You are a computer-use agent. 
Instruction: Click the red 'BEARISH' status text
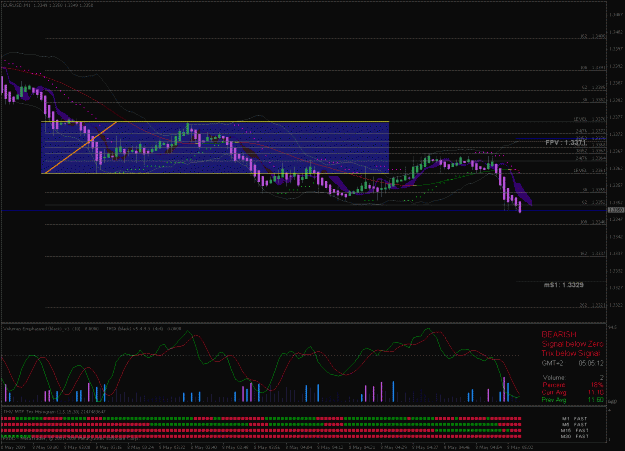point(559,335)
